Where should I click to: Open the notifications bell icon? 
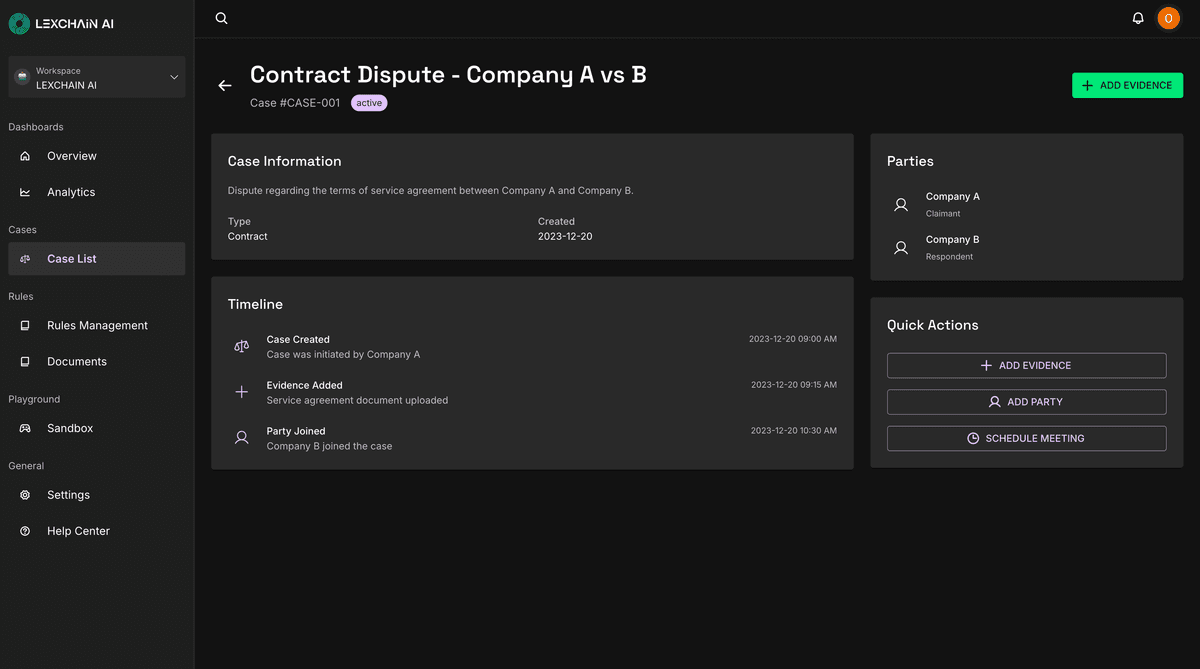tap(1138, 18)
